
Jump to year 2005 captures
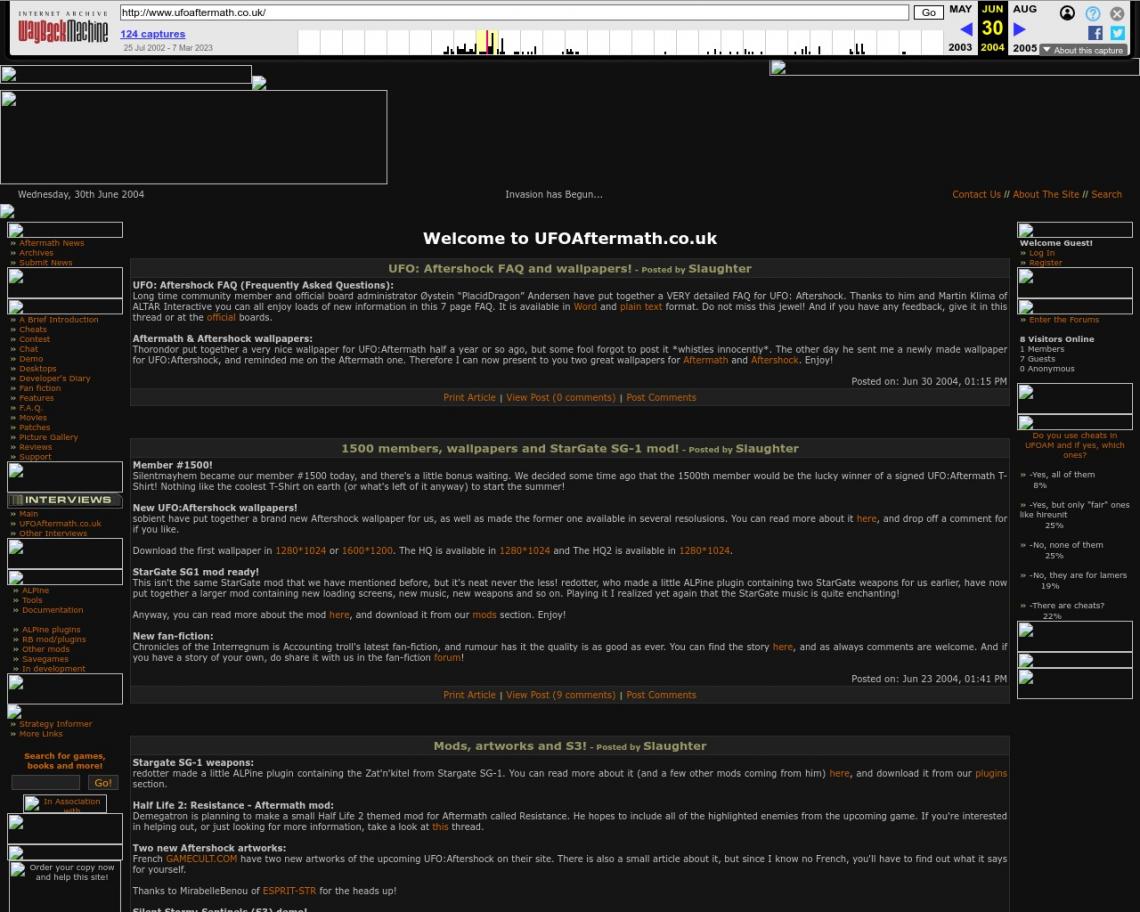tap(1024, 47)
